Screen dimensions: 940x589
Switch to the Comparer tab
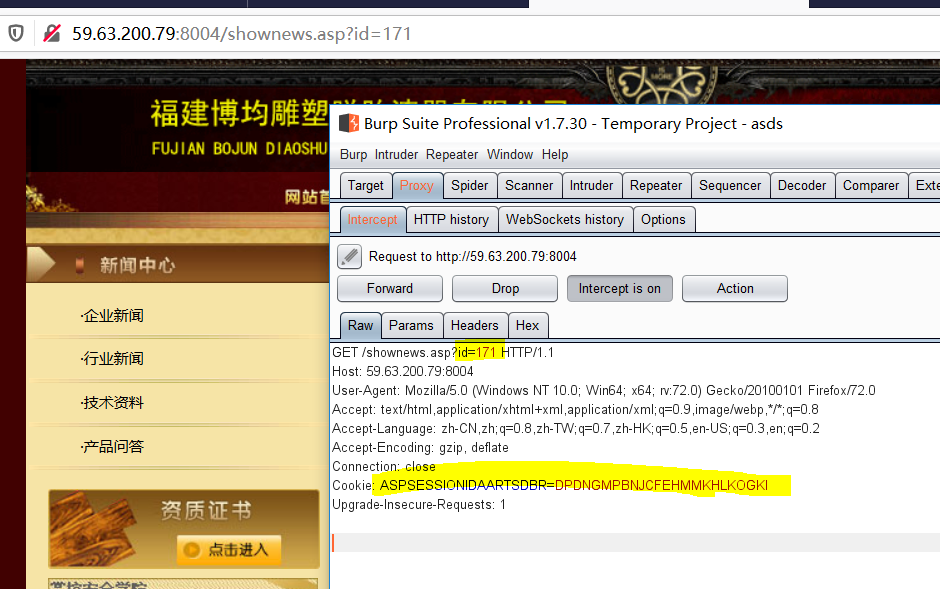click(871, 186)
